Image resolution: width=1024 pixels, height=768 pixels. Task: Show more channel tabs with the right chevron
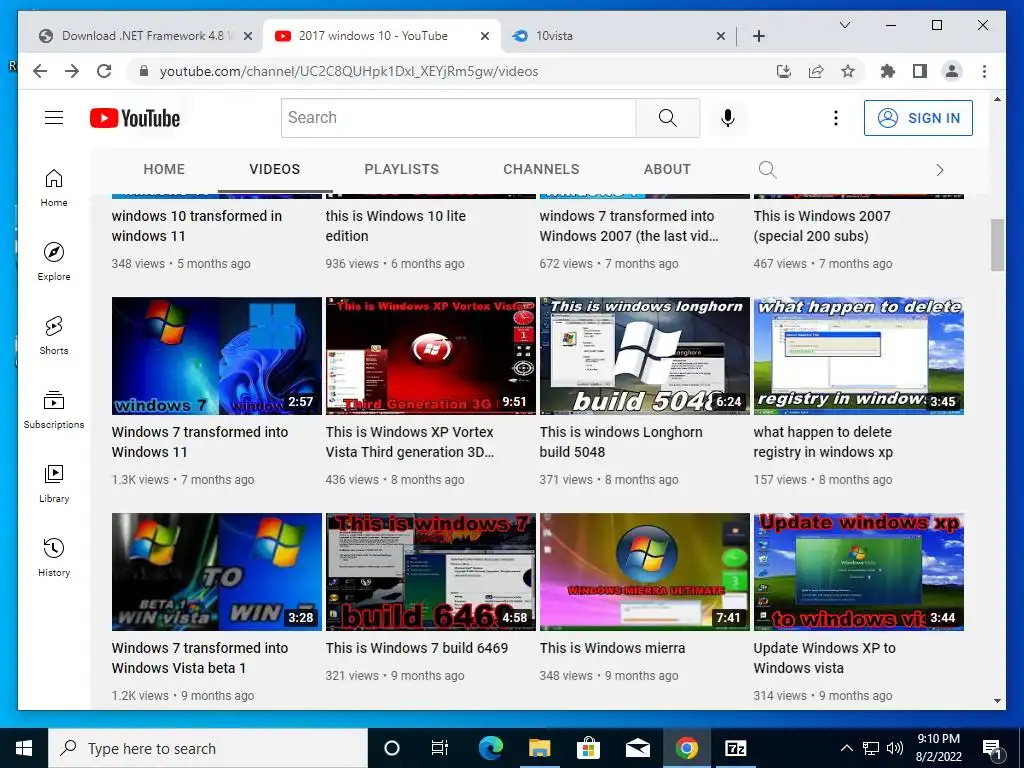point(940,170)
